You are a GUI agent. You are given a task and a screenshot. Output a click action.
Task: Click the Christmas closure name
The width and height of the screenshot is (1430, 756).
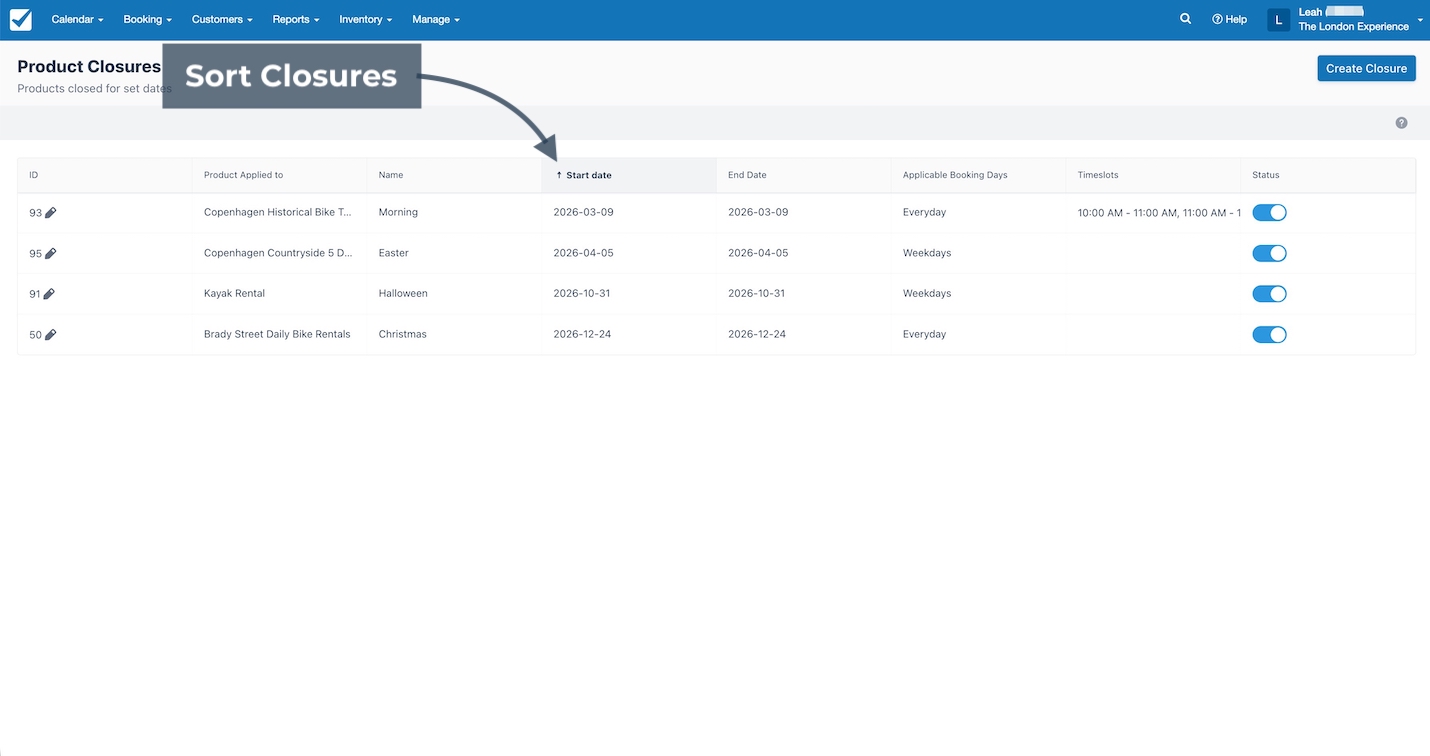pyautogui.click(x=402, y=334)
